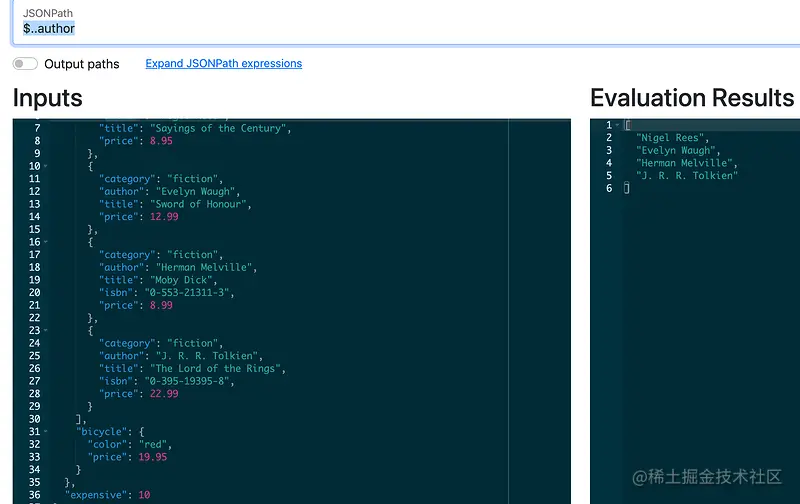This screenshot has height=504, width=800.
Task: Select "Nigel Rees" in evaluation results
Action: [669, 138]
